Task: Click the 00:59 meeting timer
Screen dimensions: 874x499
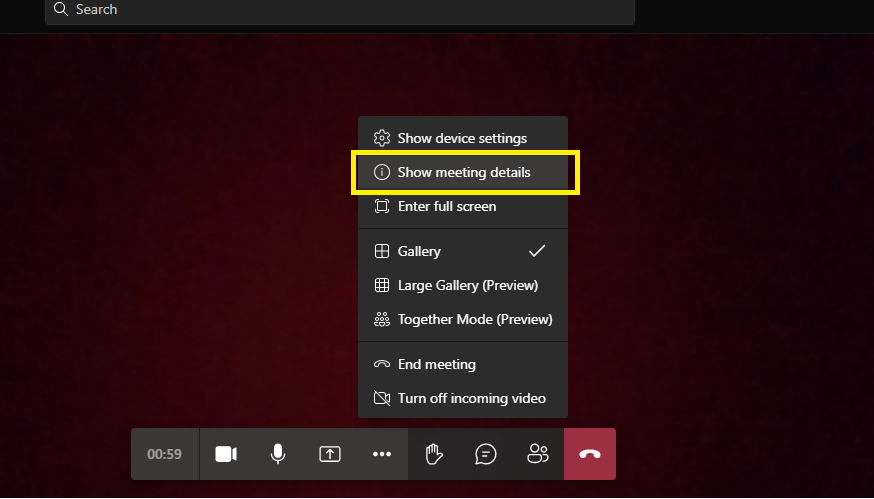Action: [x=164, y=454]
